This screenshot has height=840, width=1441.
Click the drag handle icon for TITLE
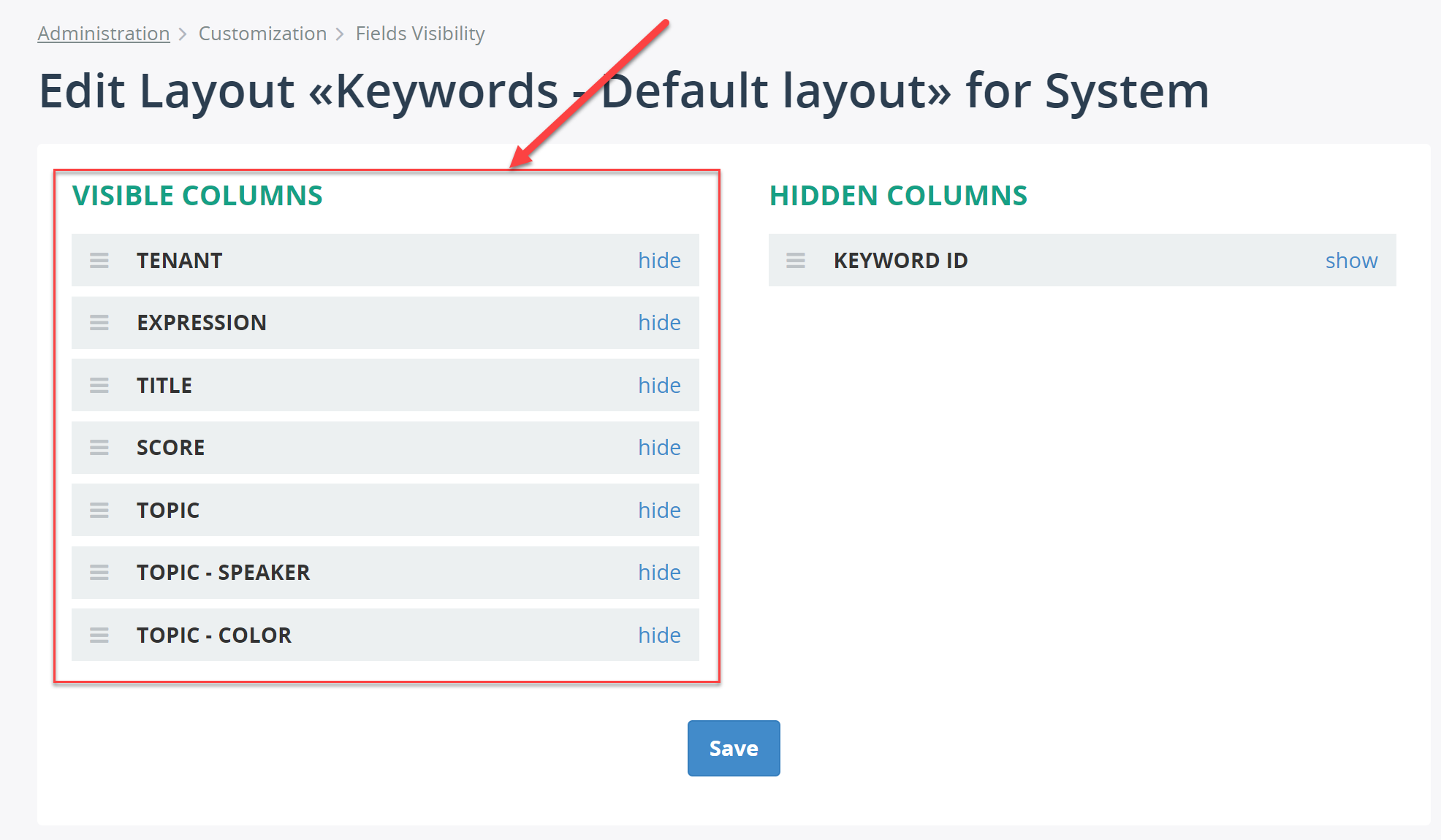[x=99, y=384]
